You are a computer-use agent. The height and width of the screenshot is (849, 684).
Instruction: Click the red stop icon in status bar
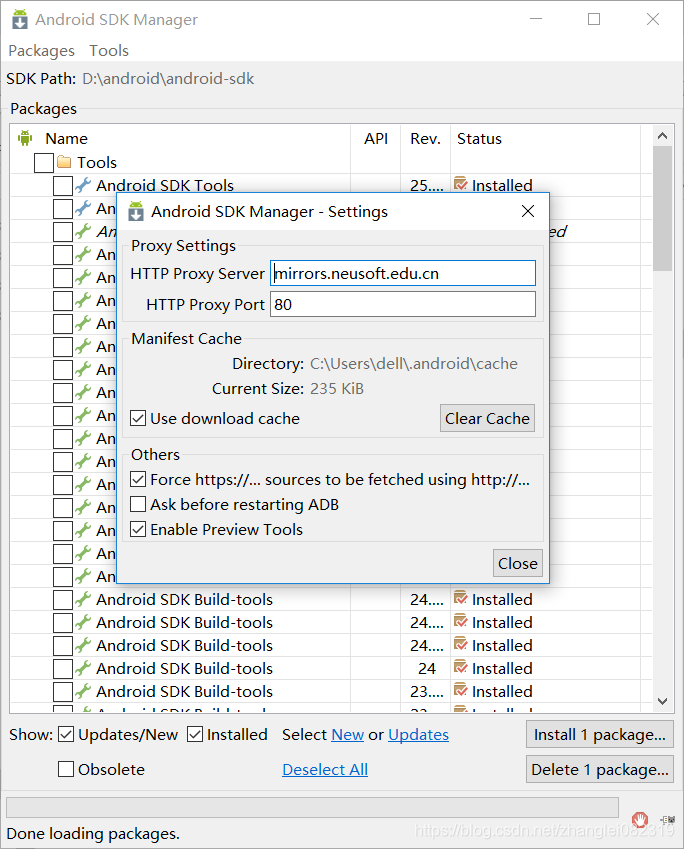tap(640, 820)
